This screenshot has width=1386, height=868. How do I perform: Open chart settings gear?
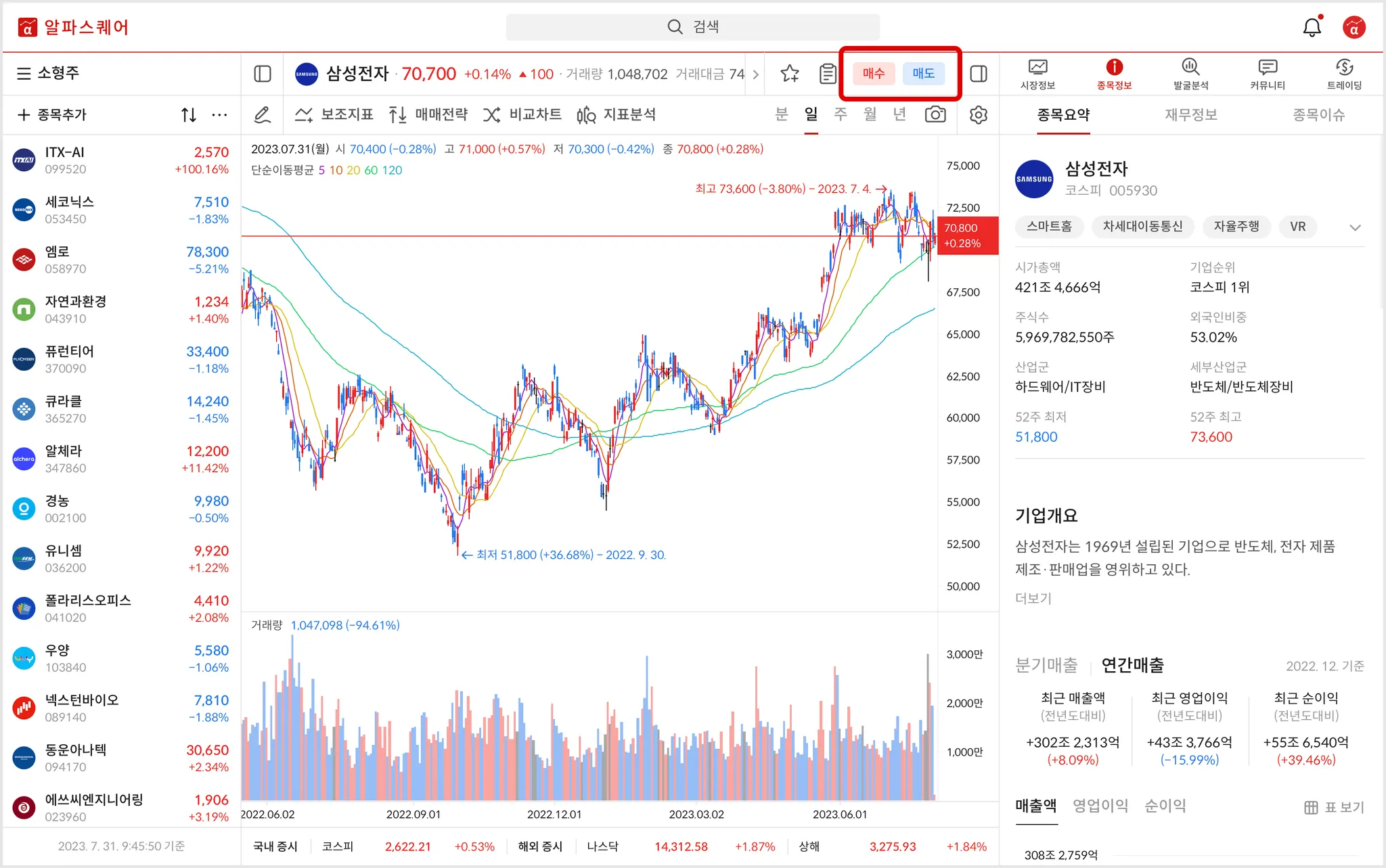tap(978, 114)
